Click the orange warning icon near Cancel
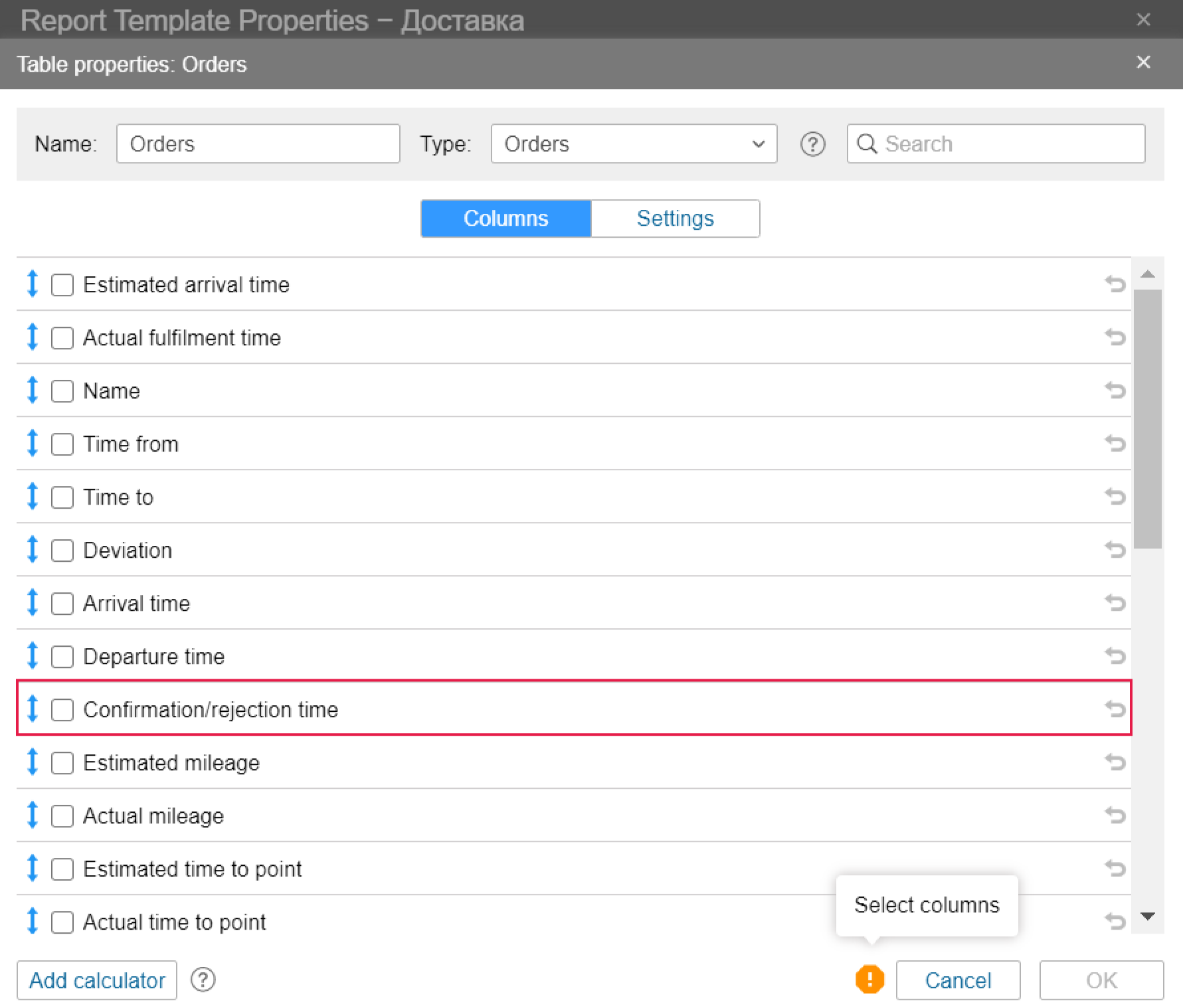Viewport: 1183px width, 1008px height. coord(869,979)
